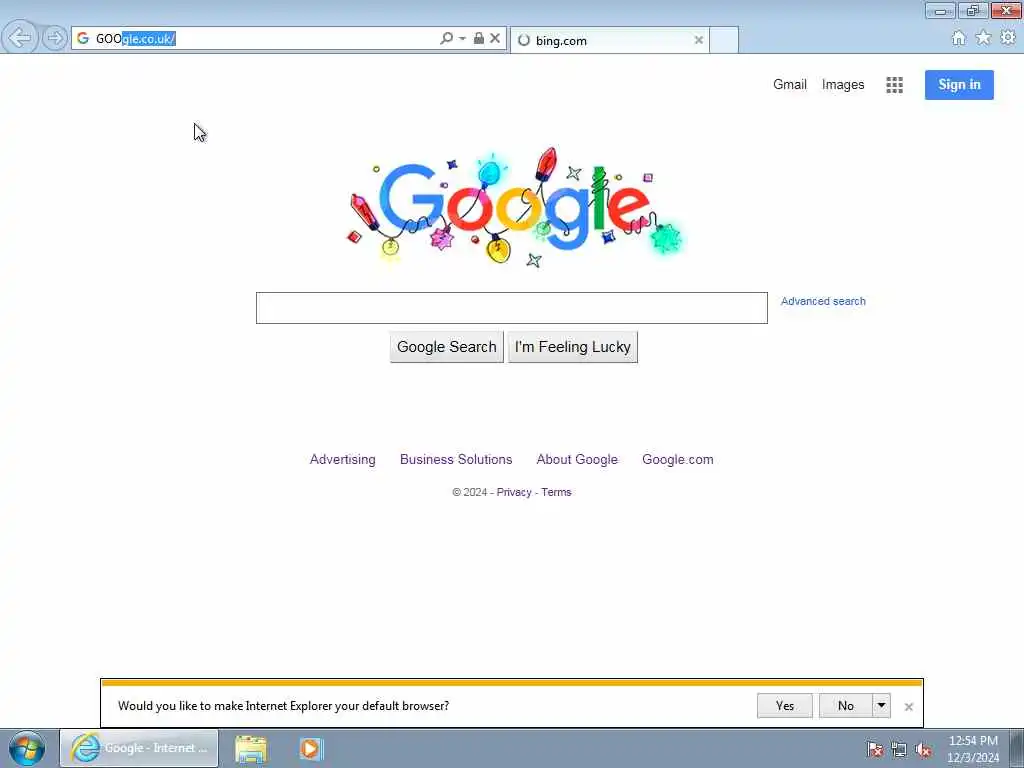
Task: Open the Terms link
Action: (x=556, y=492)
